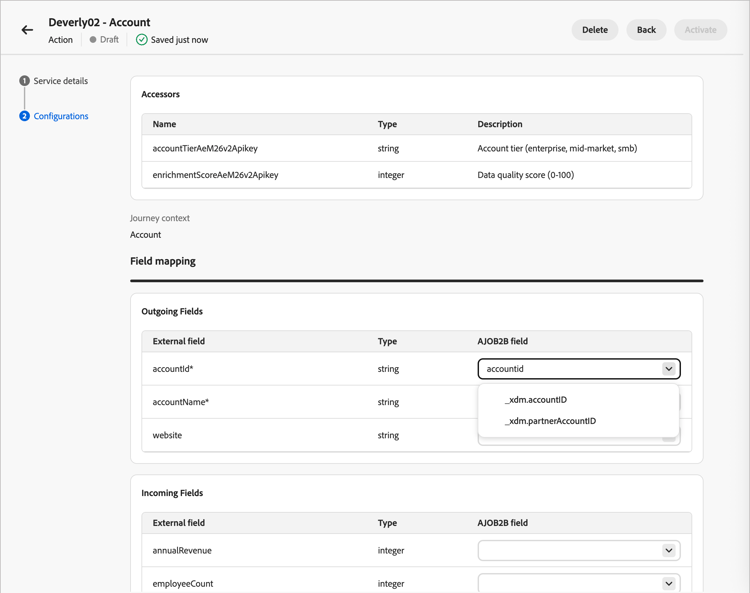
Task: Click the website dropdown chevron
Action: [668, 438]
